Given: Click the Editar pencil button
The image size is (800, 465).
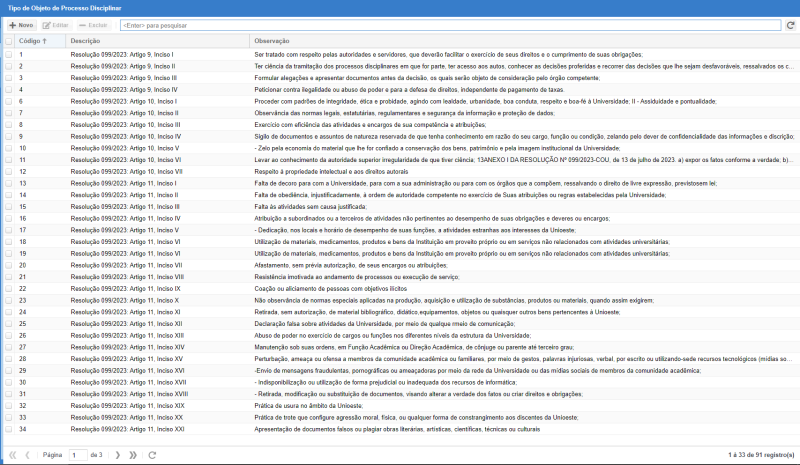Looking at the screenshot, I should point(56,24).
